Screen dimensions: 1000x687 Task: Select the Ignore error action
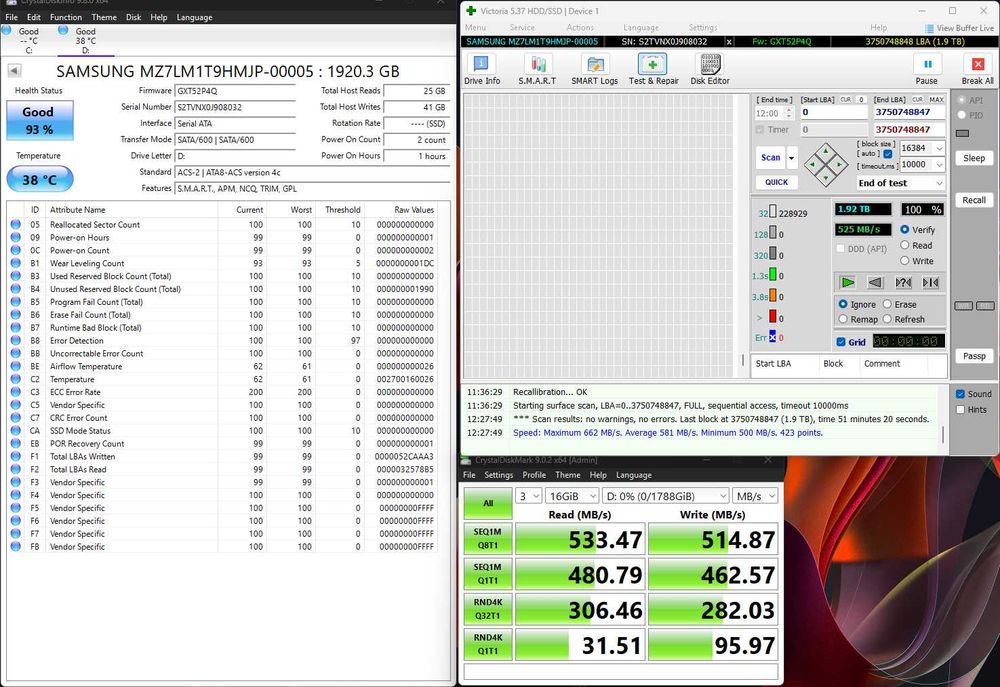pyautogui.click(x=843, y=304)
